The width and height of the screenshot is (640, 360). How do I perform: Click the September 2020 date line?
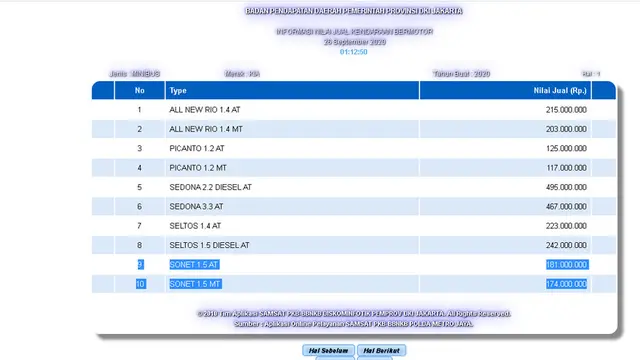[x=355, y=42]
